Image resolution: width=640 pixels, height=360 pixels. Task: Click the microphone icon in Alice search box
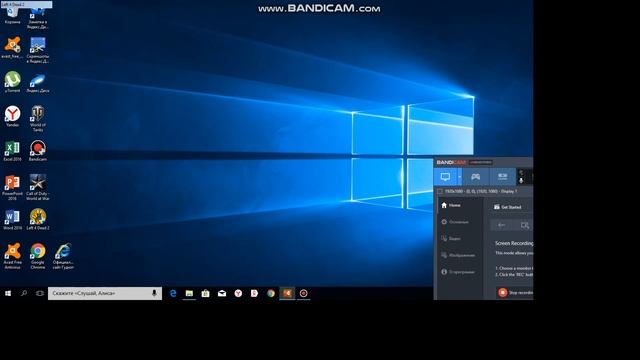[x=154, y=293]
